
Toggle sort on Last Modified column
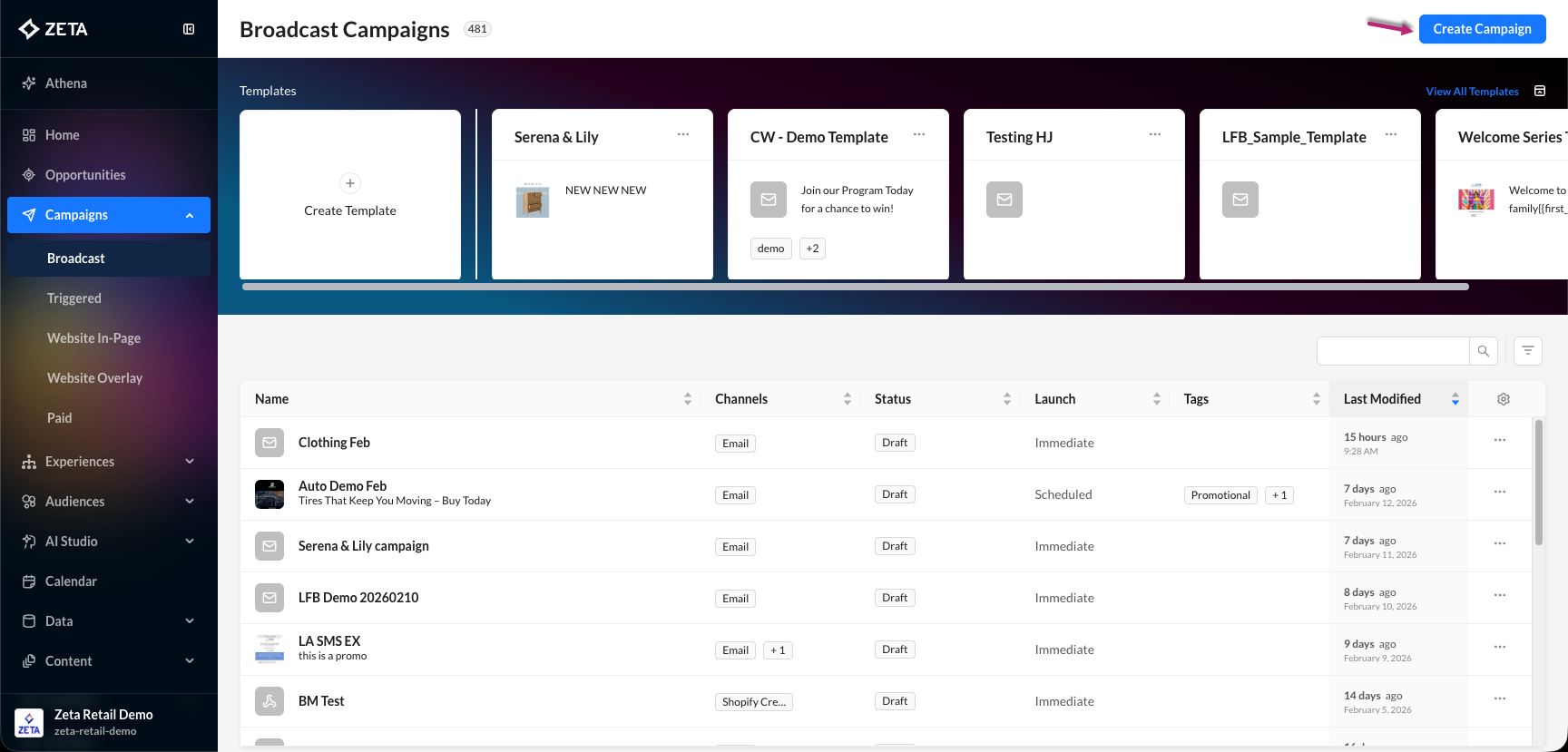tap(1455, 399)
